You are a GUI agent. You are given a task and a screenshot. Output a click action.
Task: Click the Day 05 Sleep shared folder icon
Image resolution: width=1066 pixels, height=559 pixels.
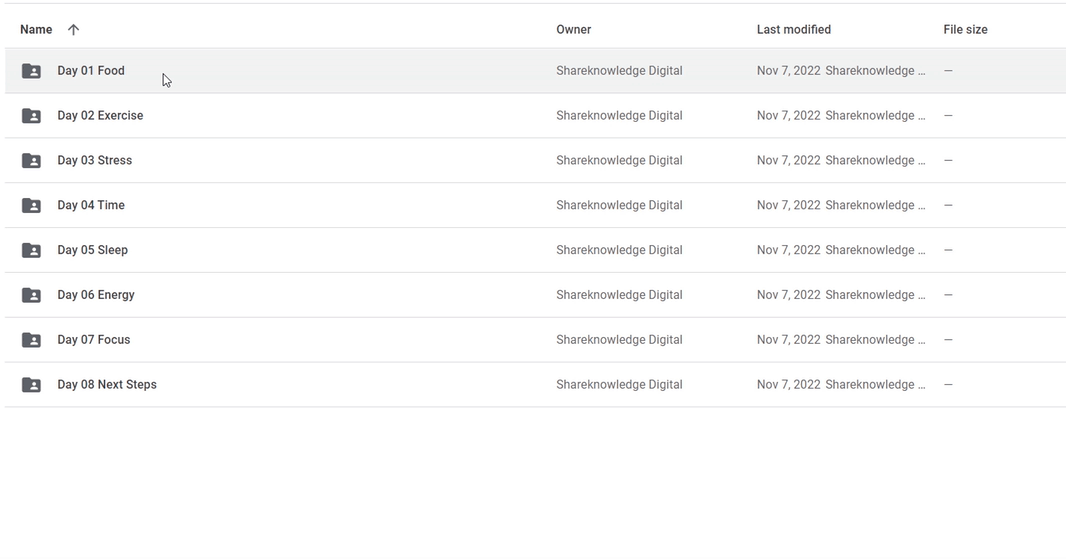point(31,250)
